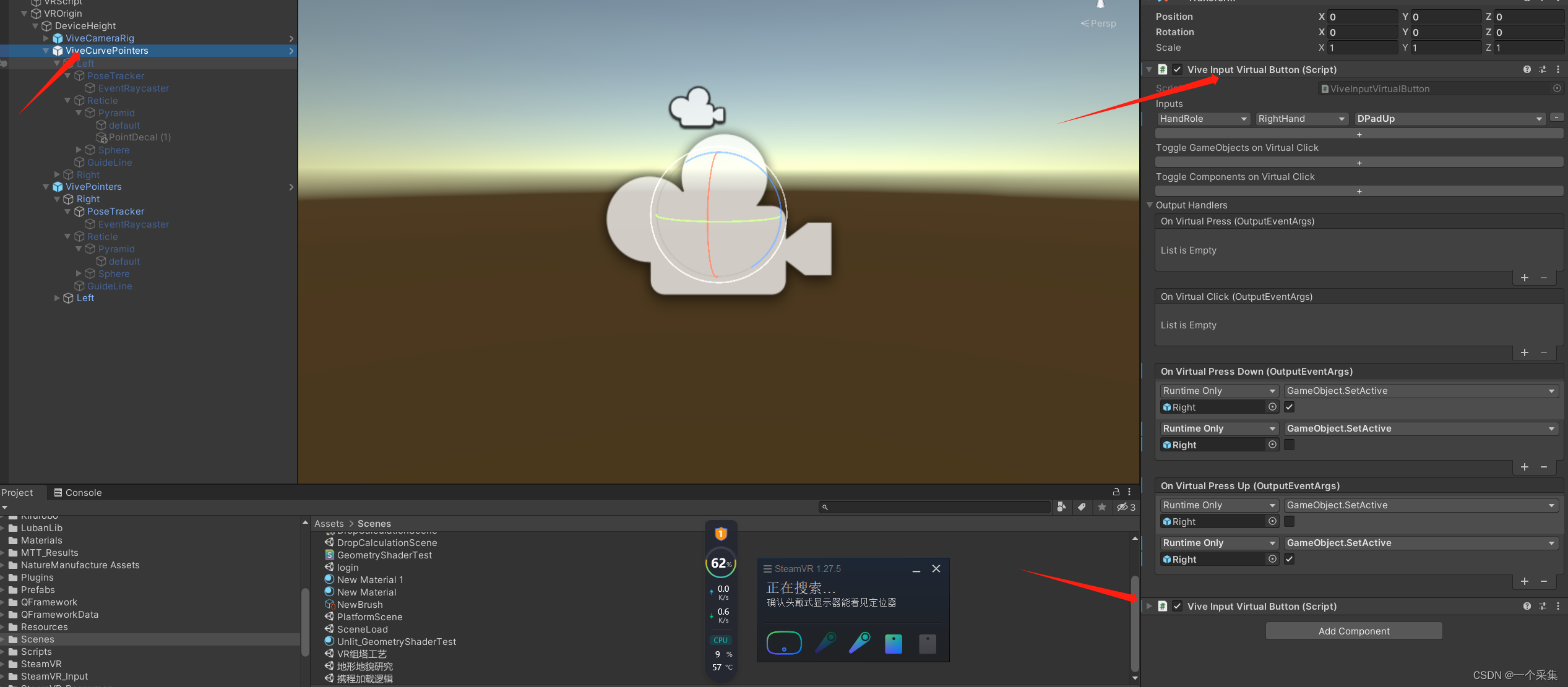Click Search by Label tag icon
1568x687 pixels.
pyautogui.click(x=1082, y=507)
